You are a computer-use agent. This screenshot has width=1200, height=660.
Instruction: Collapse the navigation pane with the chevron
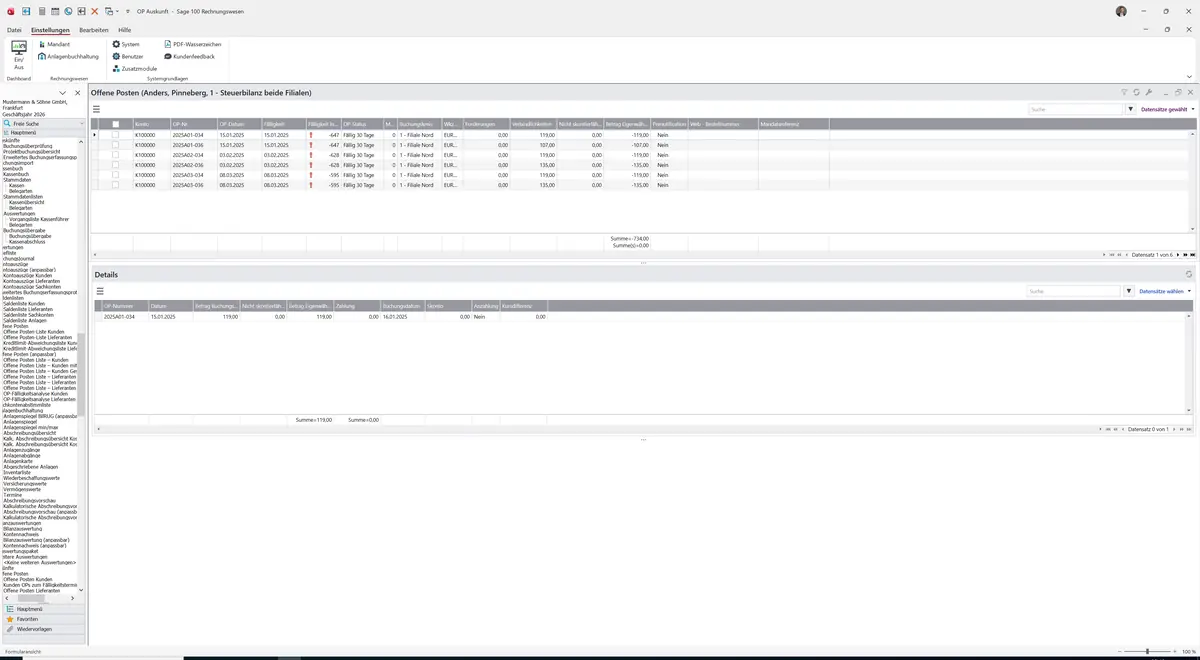click(x=62, y=93)
